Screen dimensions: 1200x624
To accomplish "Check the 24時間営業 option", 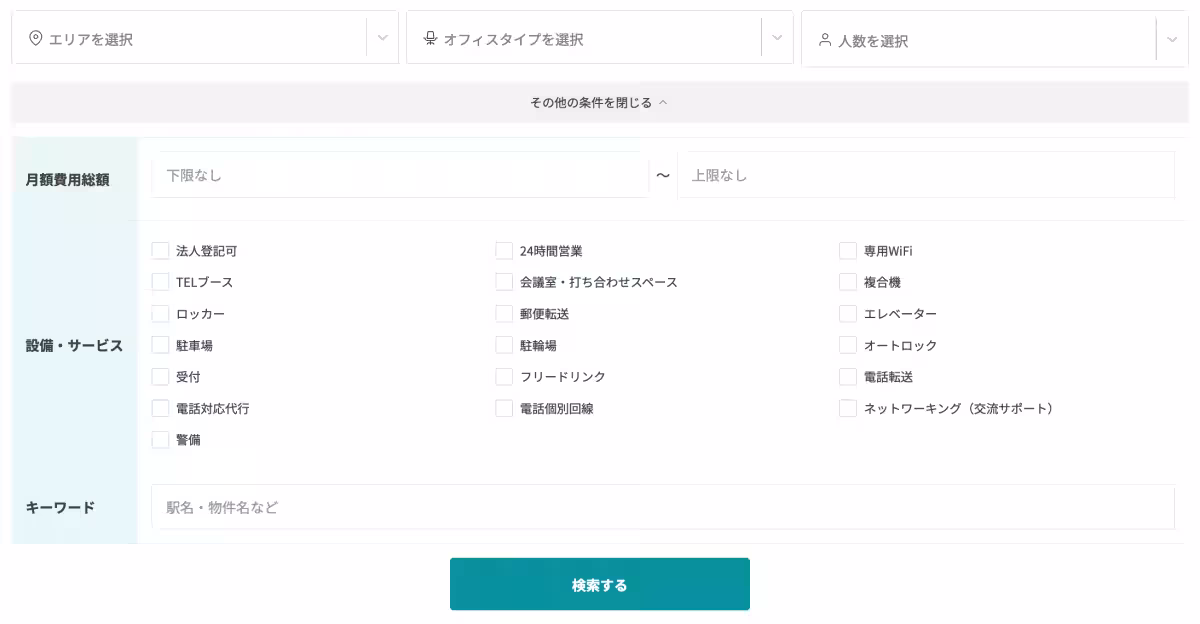I will [x=504, y=250].
